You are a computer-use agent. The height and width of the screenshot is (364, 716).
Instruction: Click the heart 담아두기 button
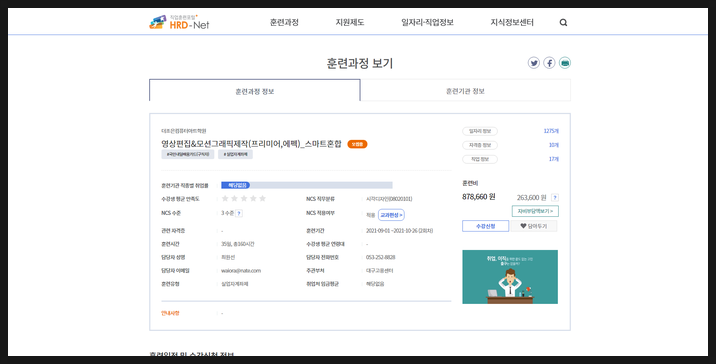(533, 226)
